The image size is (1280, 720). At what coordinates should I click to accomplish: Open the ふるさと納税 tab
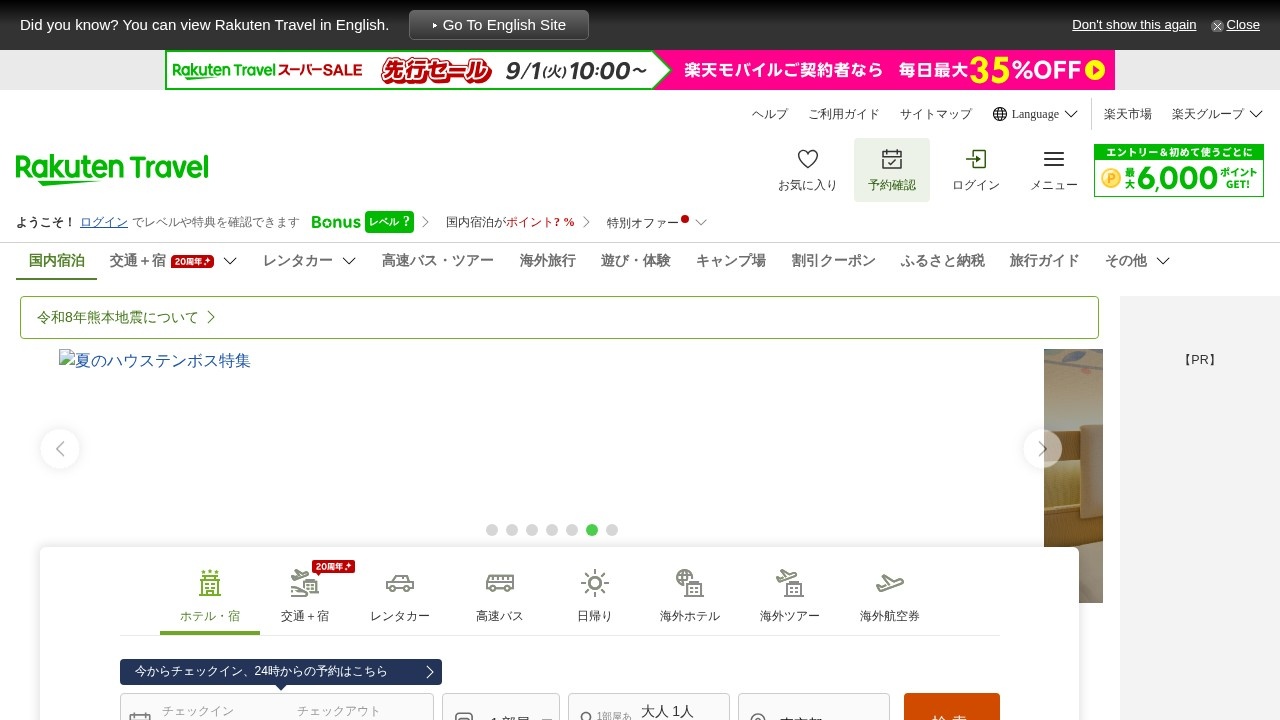pos(943,261)
